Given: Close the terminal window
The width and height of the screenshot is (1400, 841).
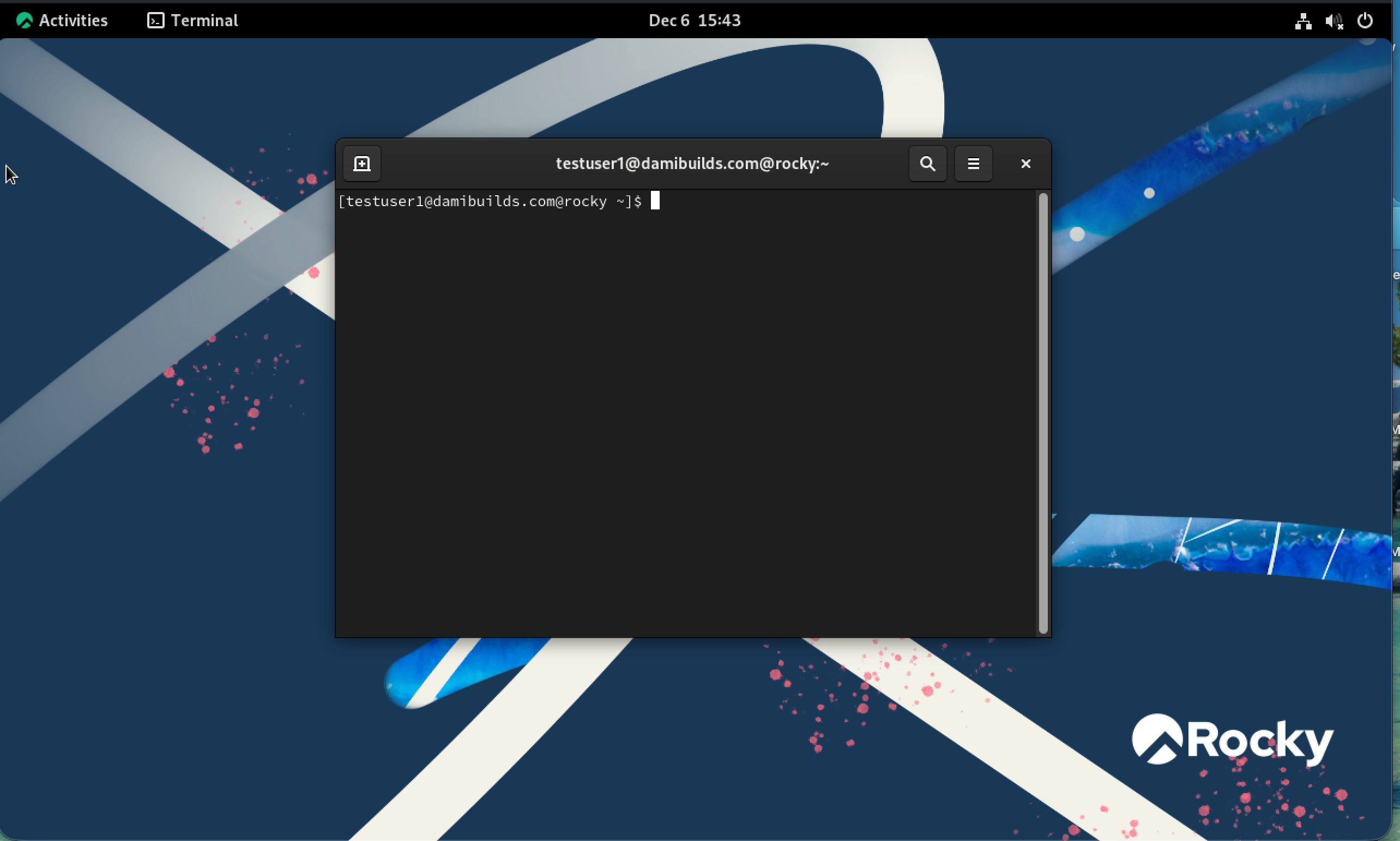Looking at the screenshot, I should (1025, 163).
